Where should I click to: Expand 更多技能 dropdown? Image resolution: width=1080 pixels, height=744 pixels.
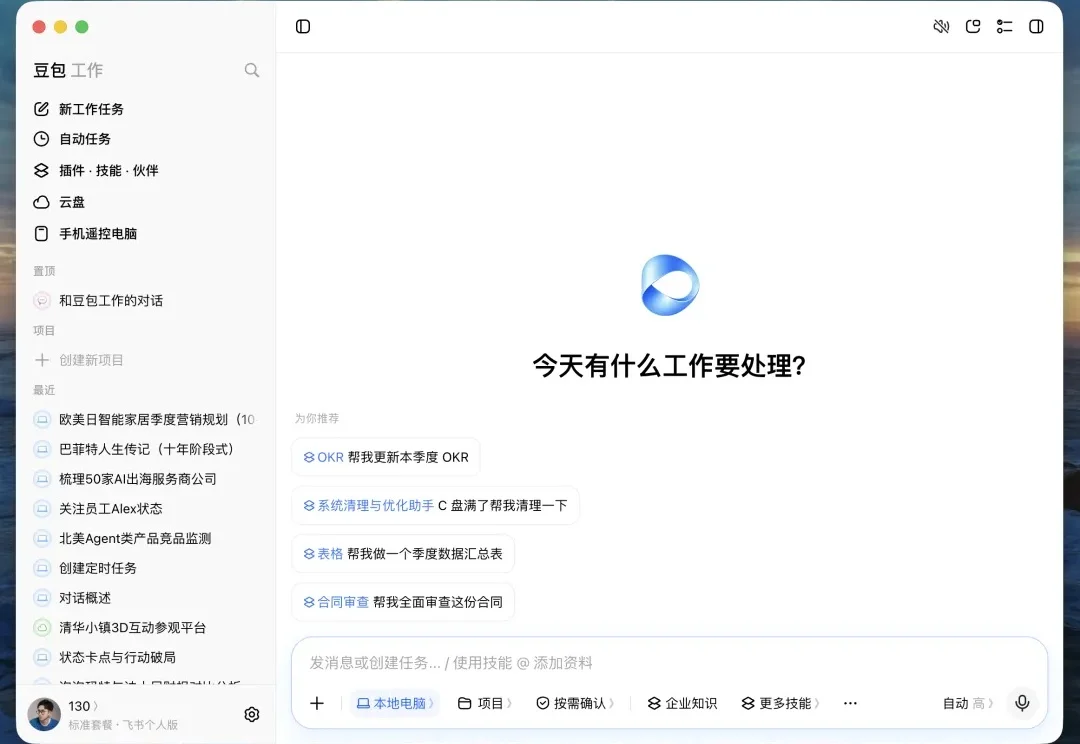coord(780,703)
